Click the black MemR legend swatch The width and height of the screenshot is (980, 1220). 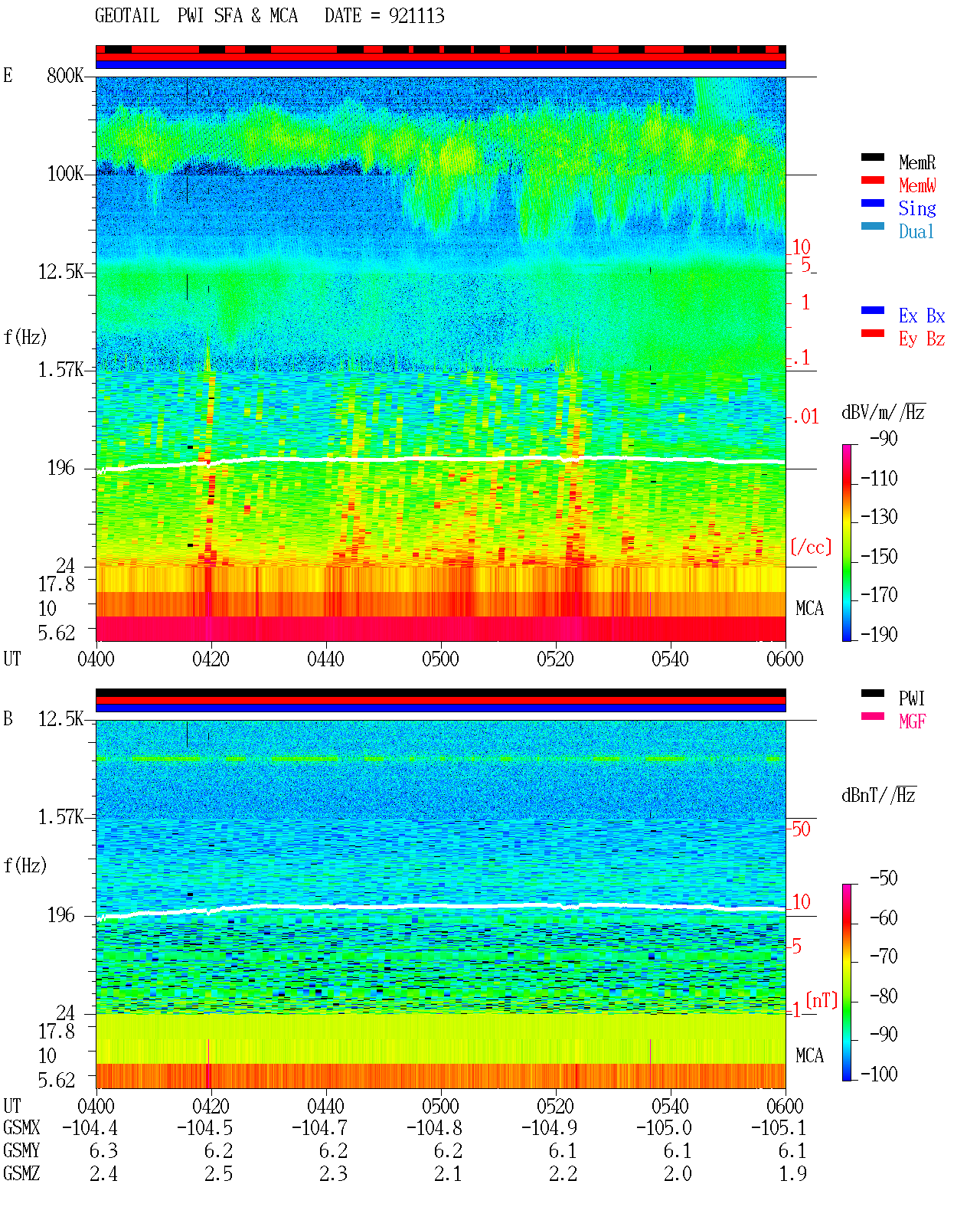pos(873,158)
